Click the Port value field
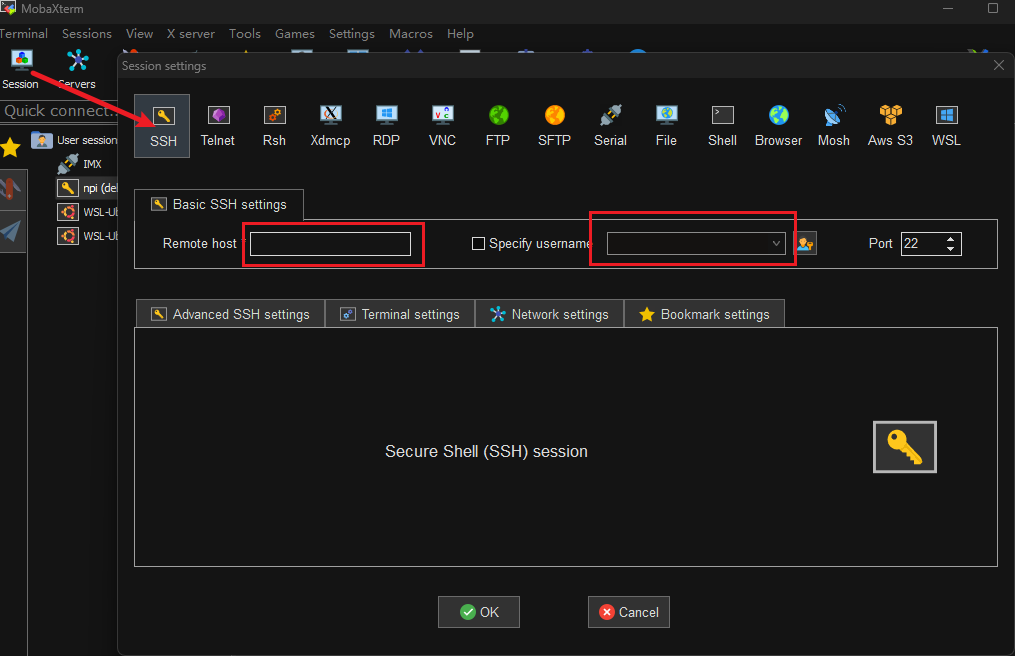The height and width of the screenshot is (656, 1015). tap(922, 243)
